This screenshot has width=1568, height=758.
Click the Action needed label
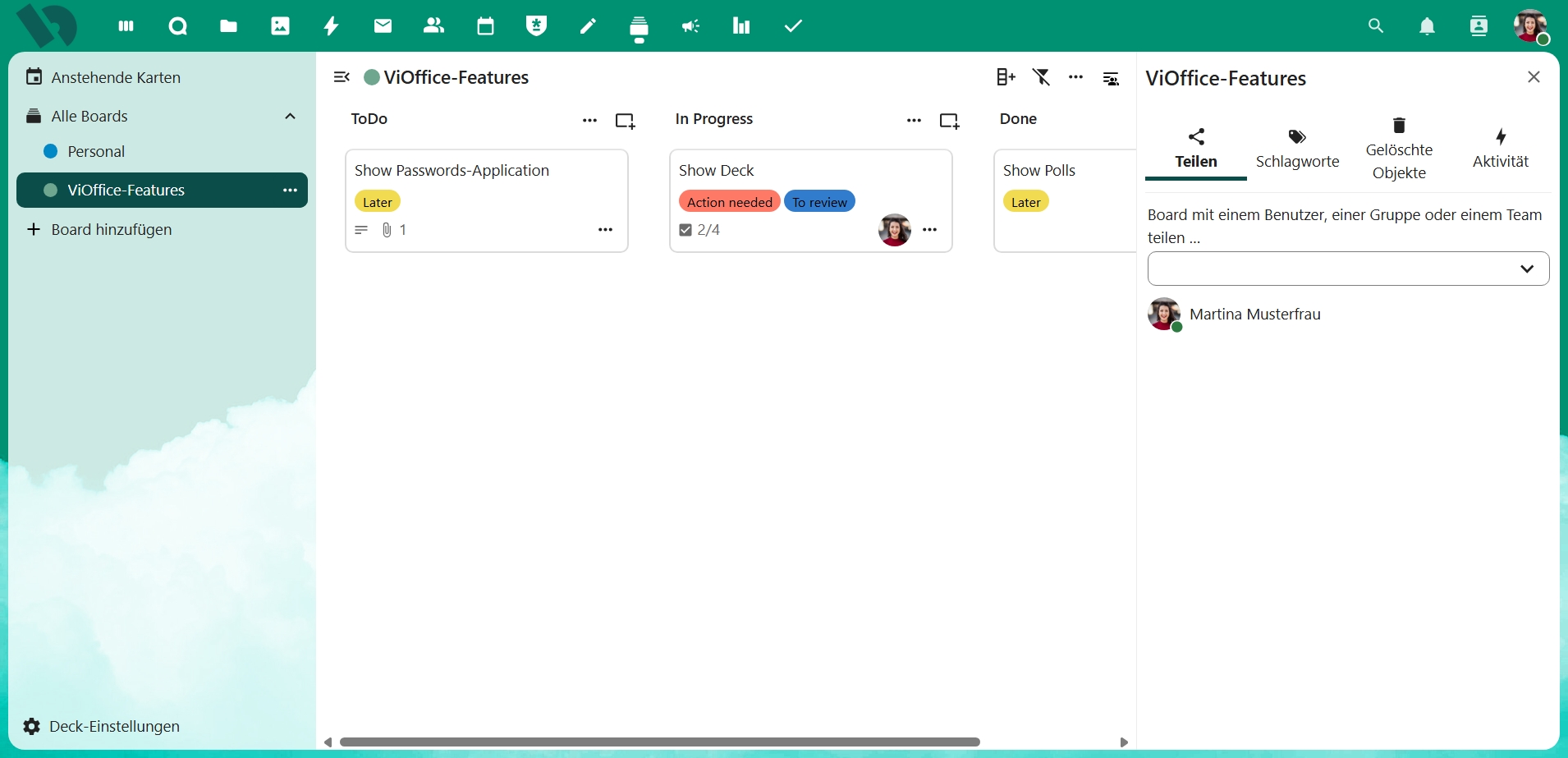[x=729, y=202]
